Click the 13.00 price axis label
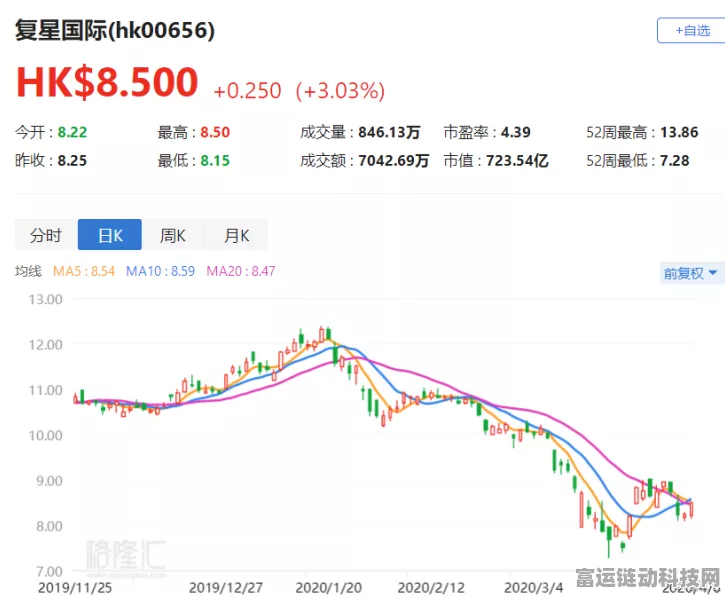This screenshot has height=596, width=725. [45, 299]
